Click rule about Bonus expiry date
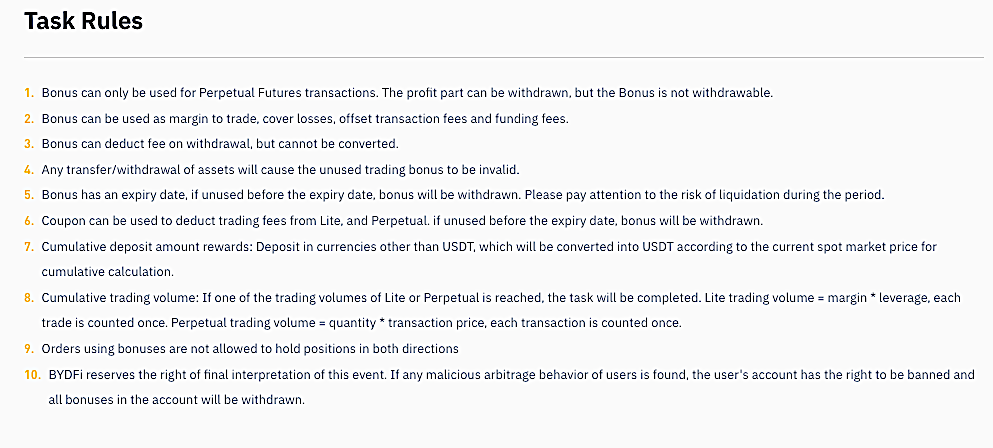The height and width of the screenshot is (448, 993). 463,195
